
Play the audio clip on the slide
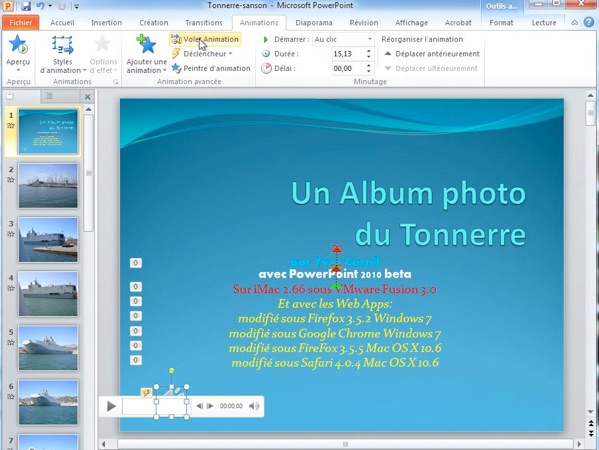(x=111, y=406)
